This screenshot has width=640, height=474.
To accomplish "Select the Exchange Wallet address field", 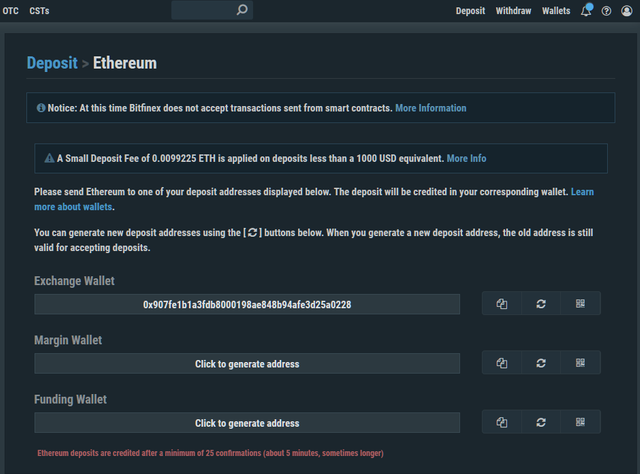I will click(x=247, y=304).
